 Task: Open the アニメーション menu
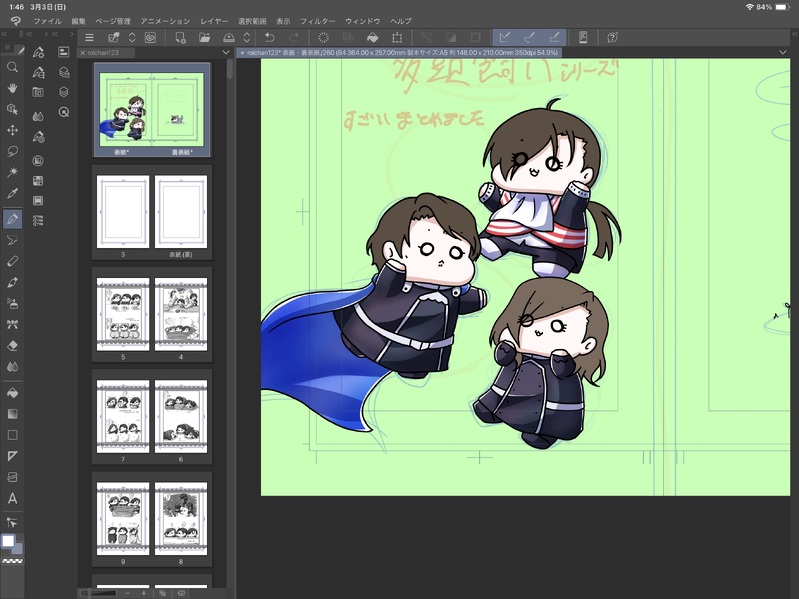(x=165, y=21)
